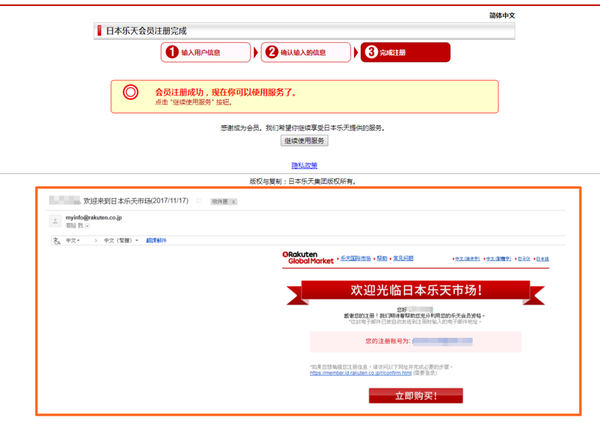Click the 翻譯郵件 translate message link
The width and height of the screenshot is (600, 428).
pos(157,240)
